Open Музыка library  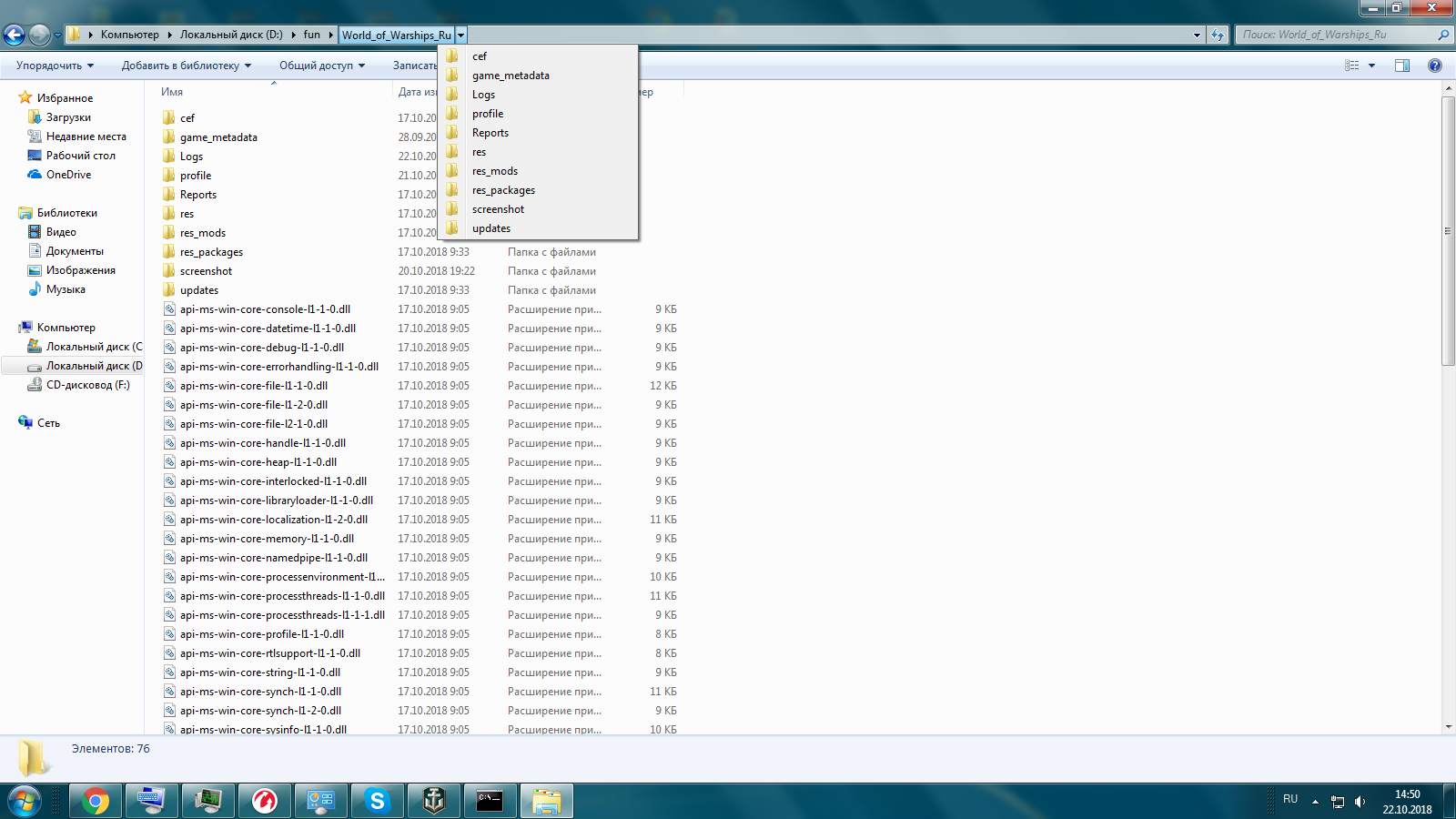pyautogui.click(x=66, y=289)
